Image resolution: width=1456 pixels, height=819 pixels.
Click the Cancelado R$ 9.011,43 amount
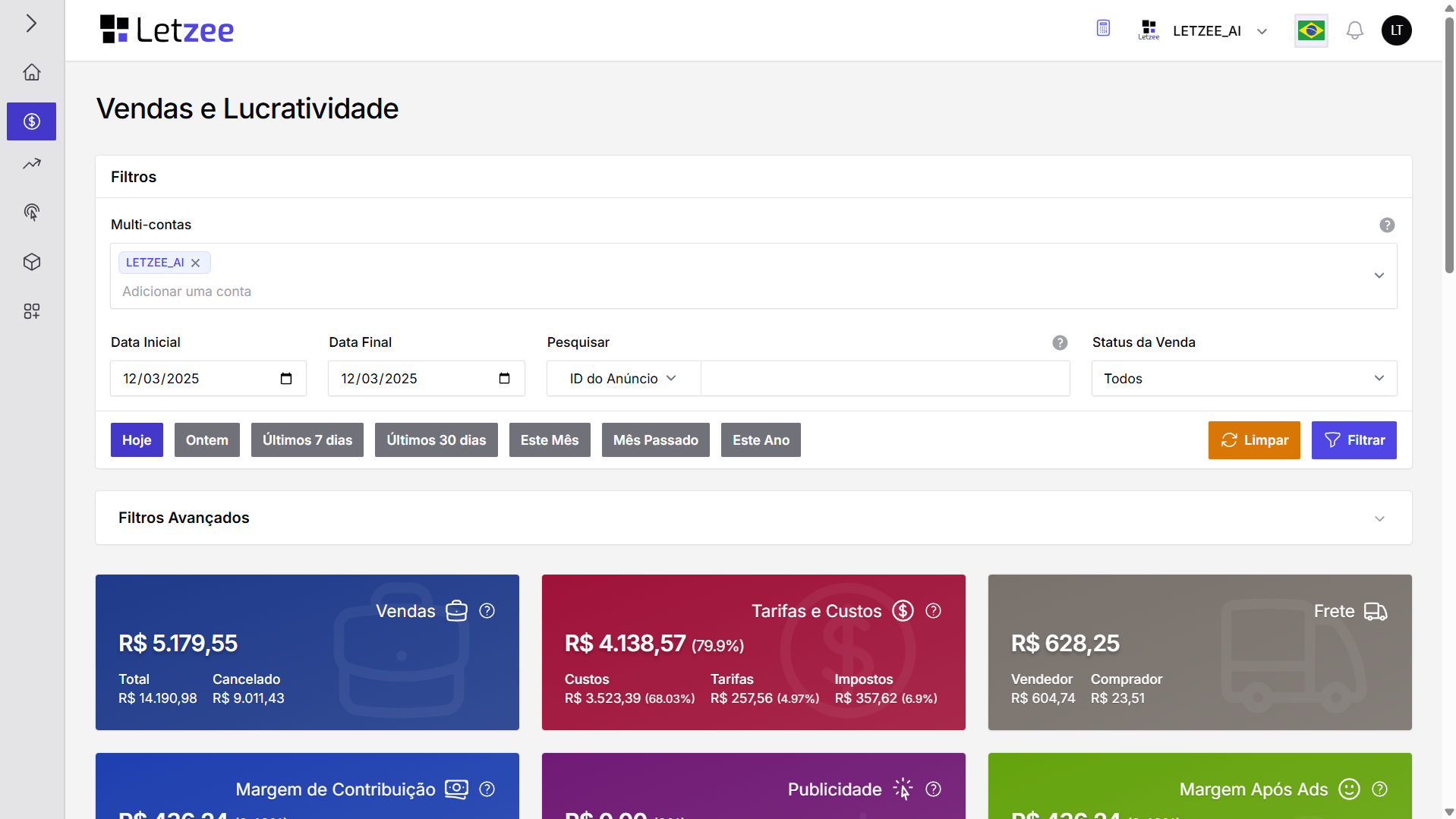tap(248, 698)
